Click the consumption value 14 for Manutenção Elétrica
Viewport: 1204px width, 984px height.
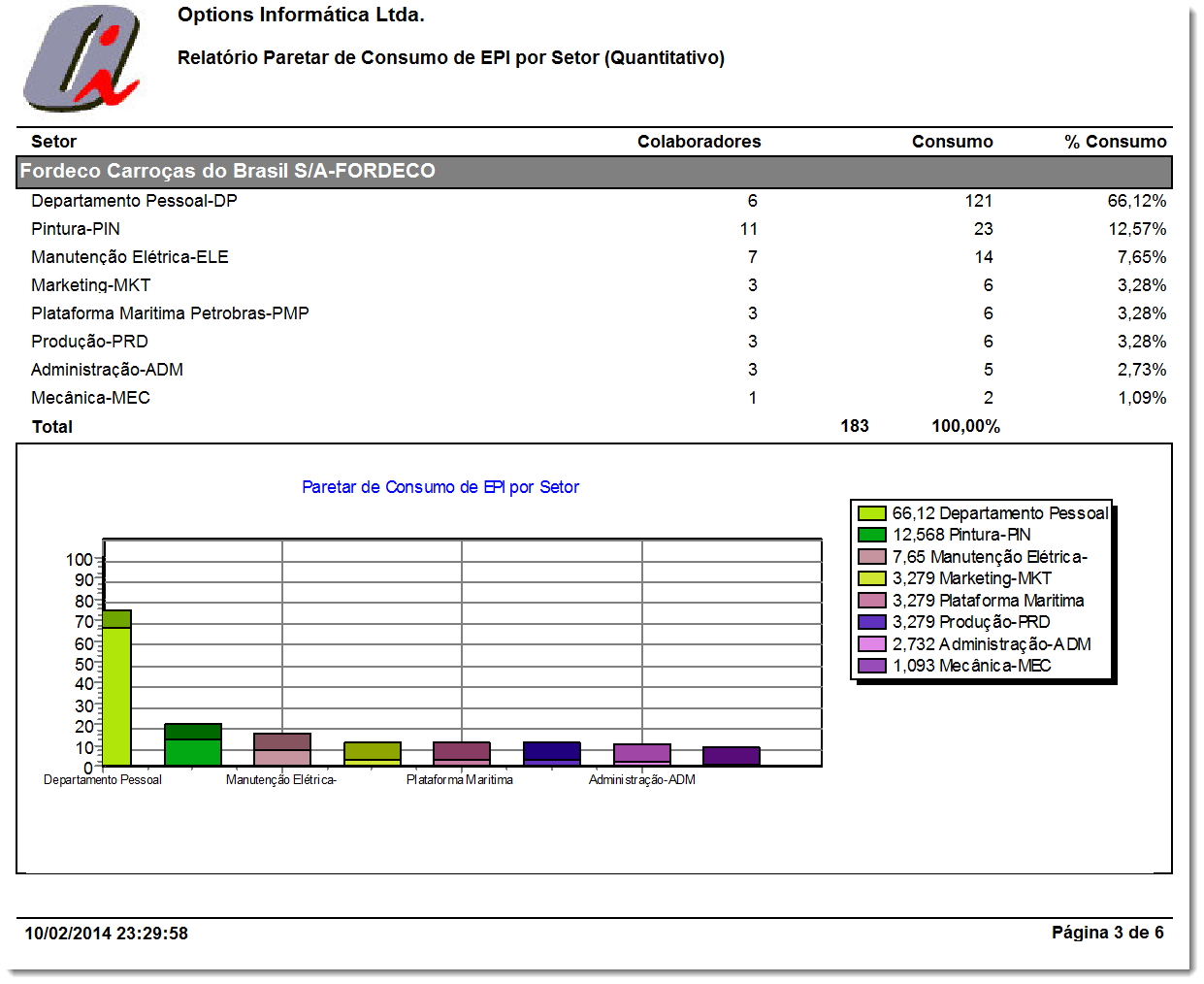(x=984, y=257)
